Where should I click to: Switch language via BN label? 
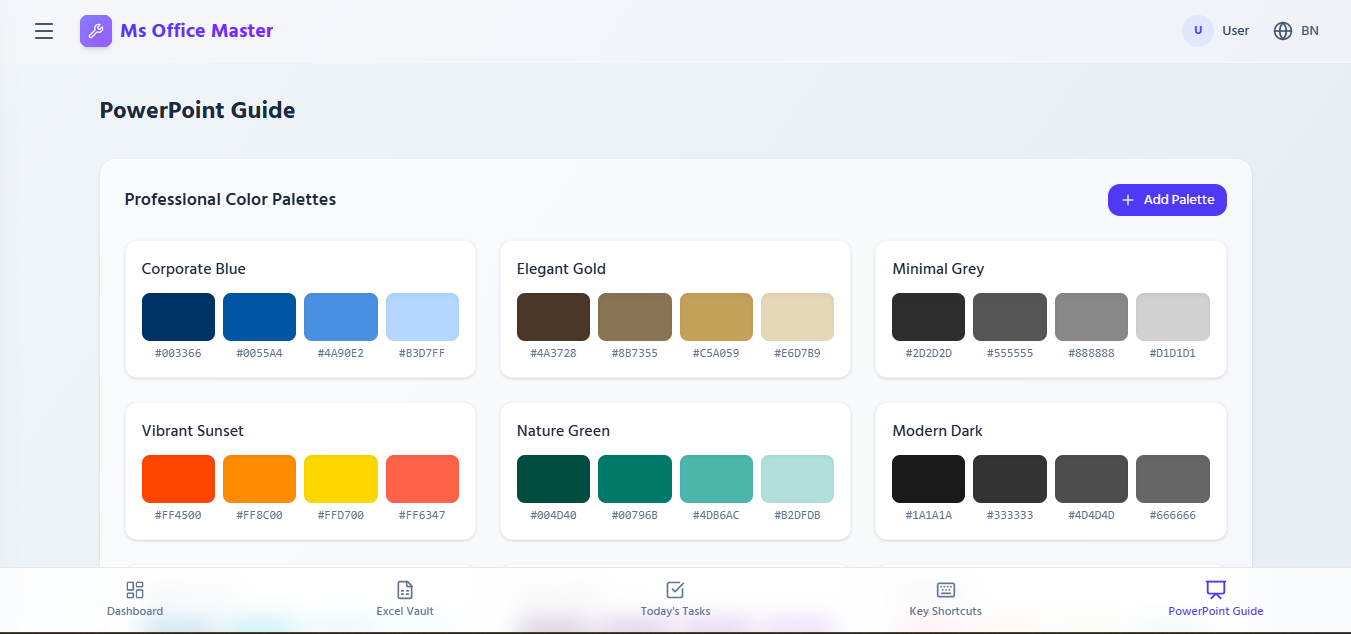(1310, 31)
